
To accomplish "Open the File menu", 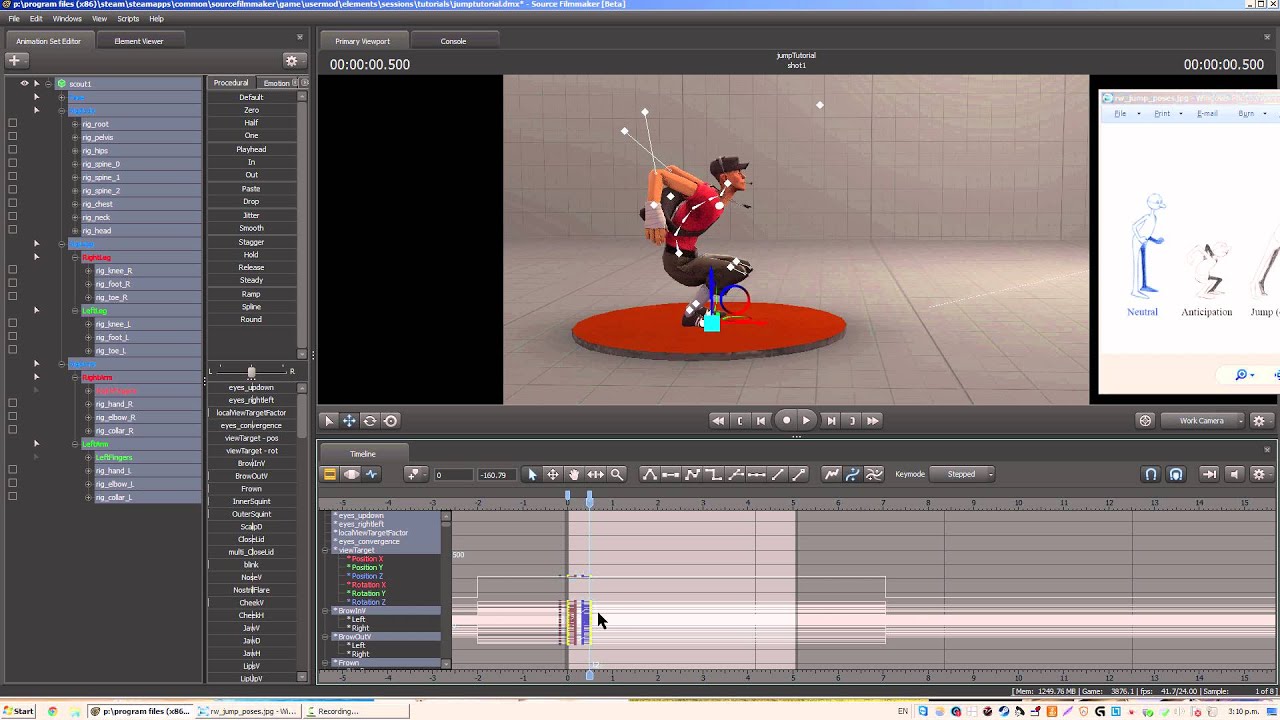I will 14,19.
